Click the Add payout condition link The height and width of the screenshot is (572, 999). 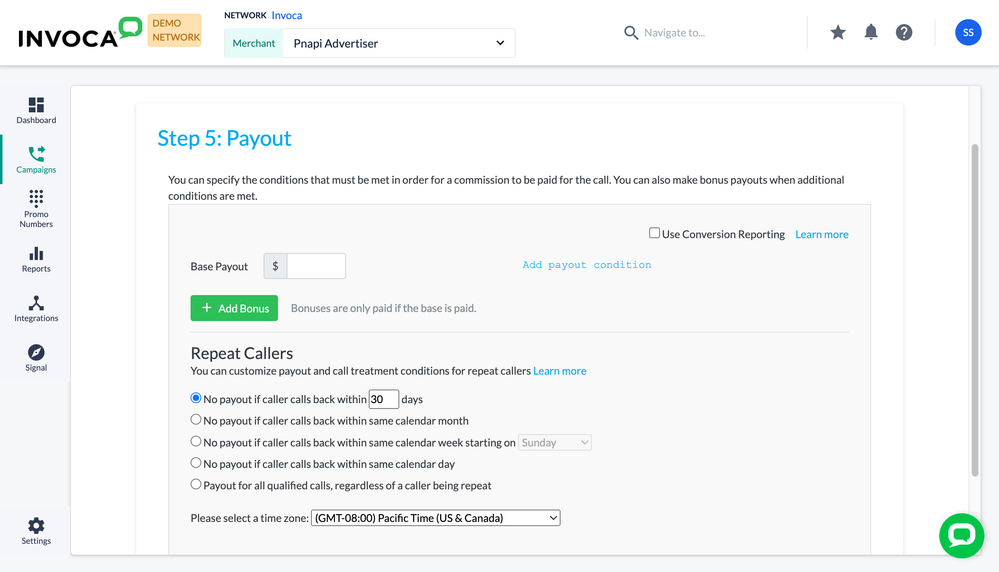point(587,265)
